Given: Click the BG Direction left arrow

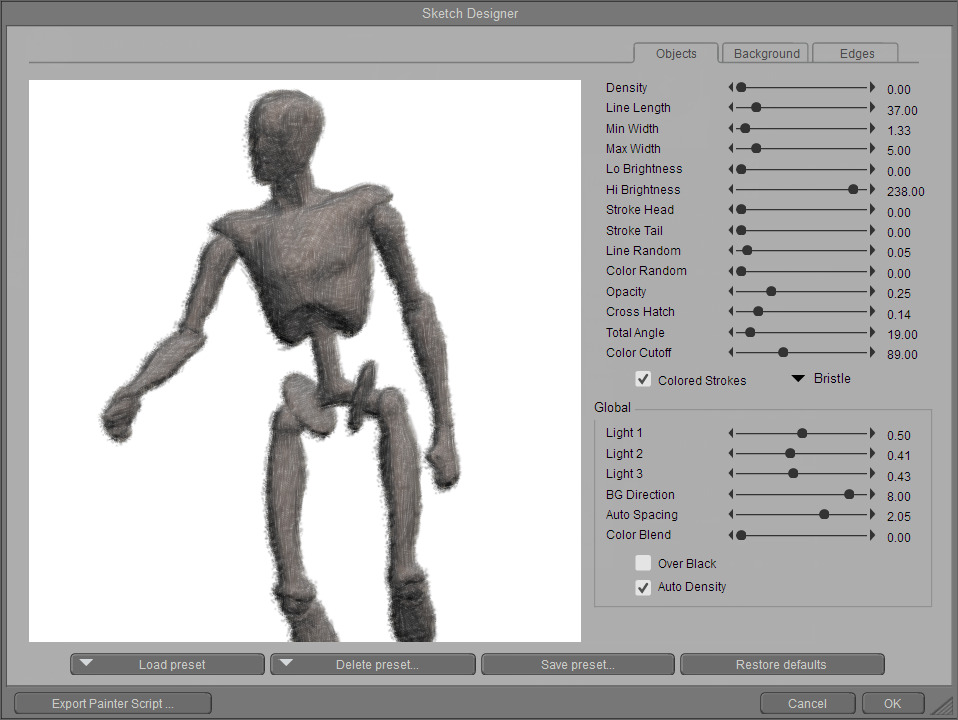Looking at the screenshot, I should click(731, 495).
